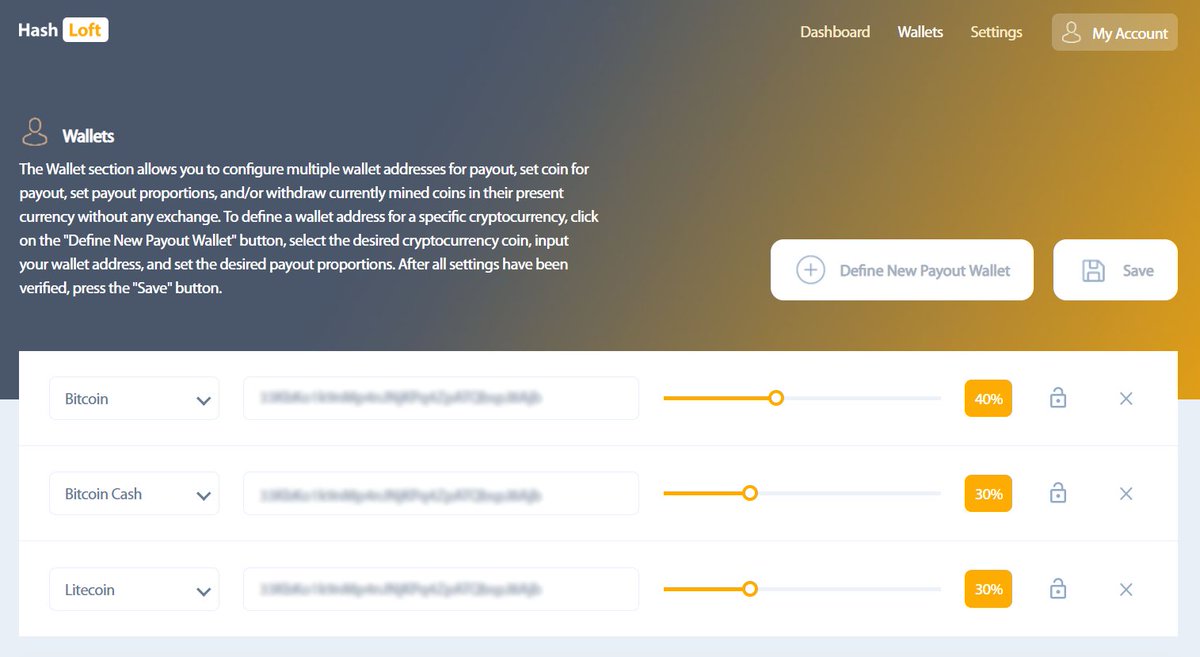Focus the Bitcoin wallet address field

pos(441,398)
